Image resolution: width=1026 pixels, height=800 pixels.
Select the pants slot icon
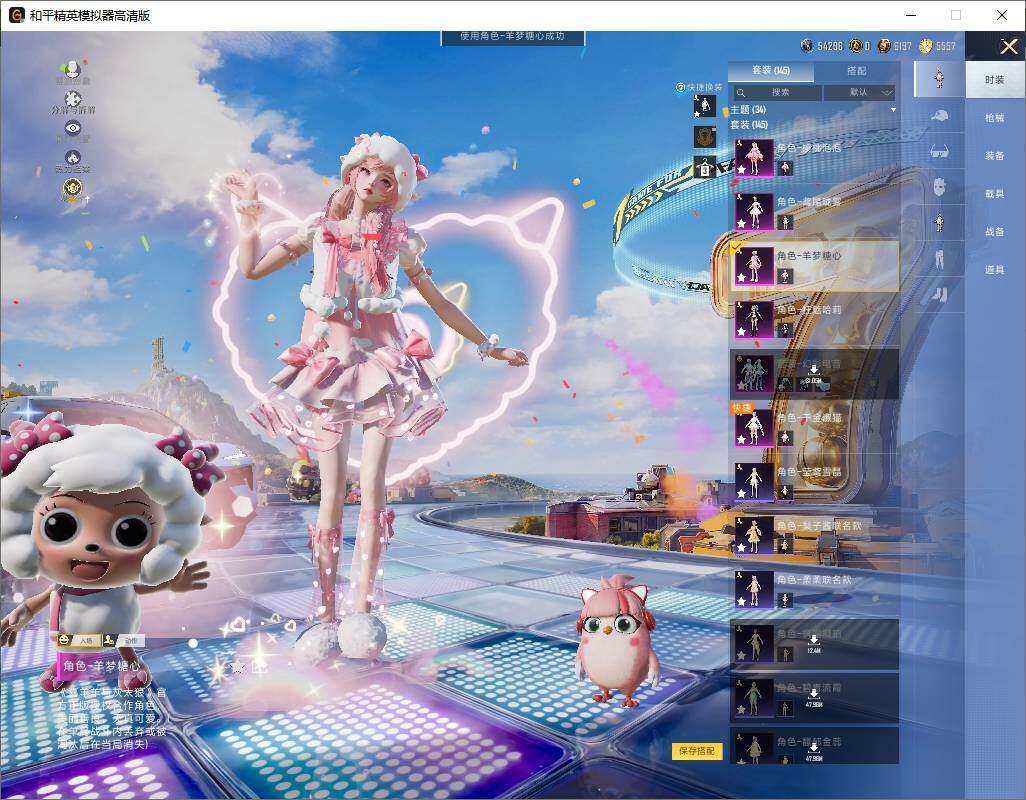939,259
